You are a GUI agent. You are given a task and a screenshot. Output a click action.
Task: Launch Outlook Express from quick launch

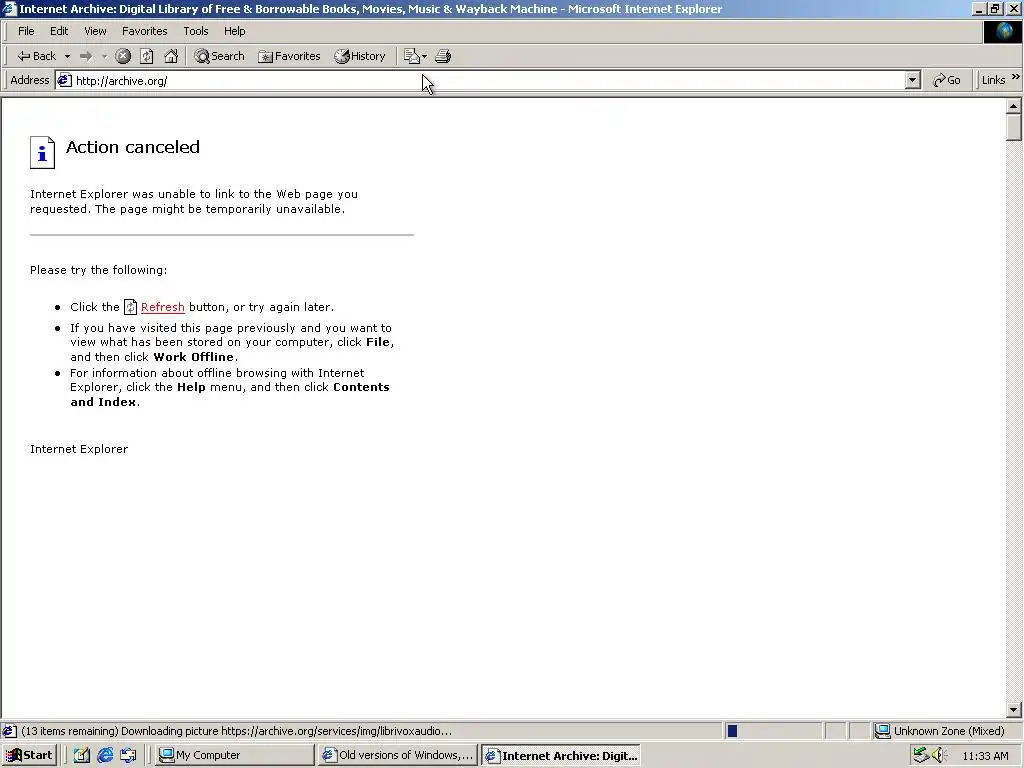tap(128, 755)
